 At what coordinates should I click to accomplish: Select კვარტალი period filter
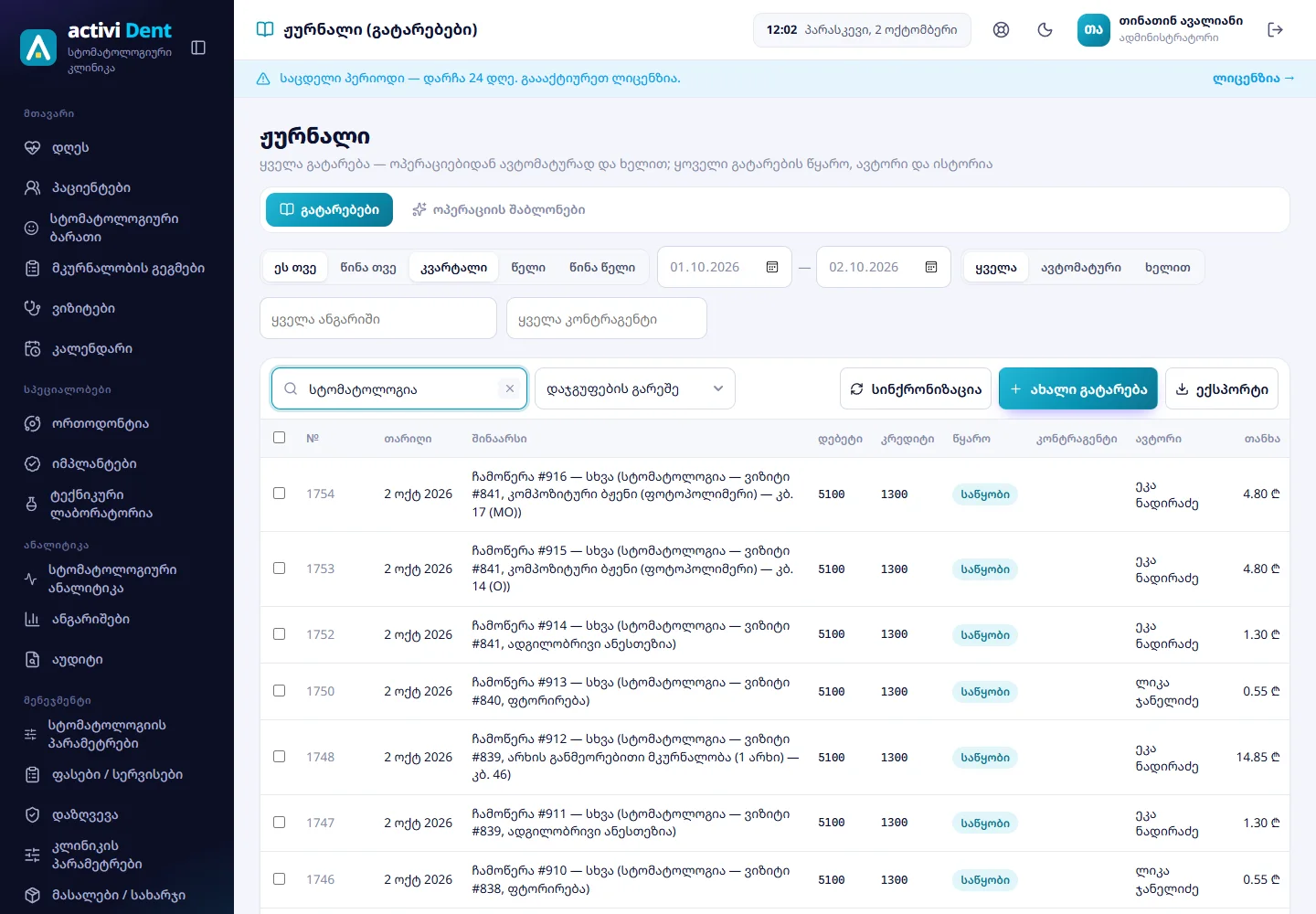pos(453,267)
